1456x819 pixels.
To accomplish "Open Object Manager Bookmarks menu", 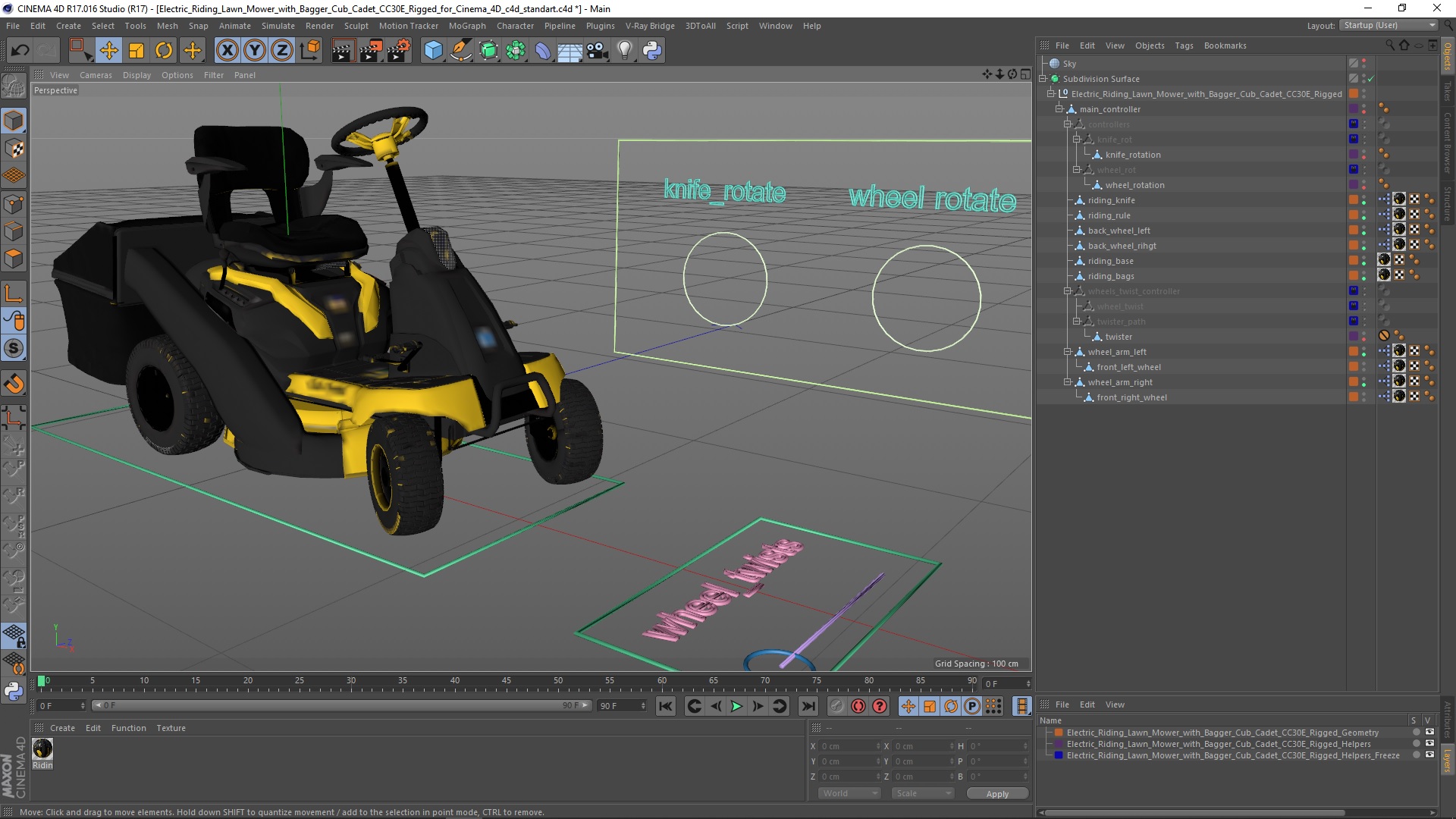I will click(x=1225, y=45).
